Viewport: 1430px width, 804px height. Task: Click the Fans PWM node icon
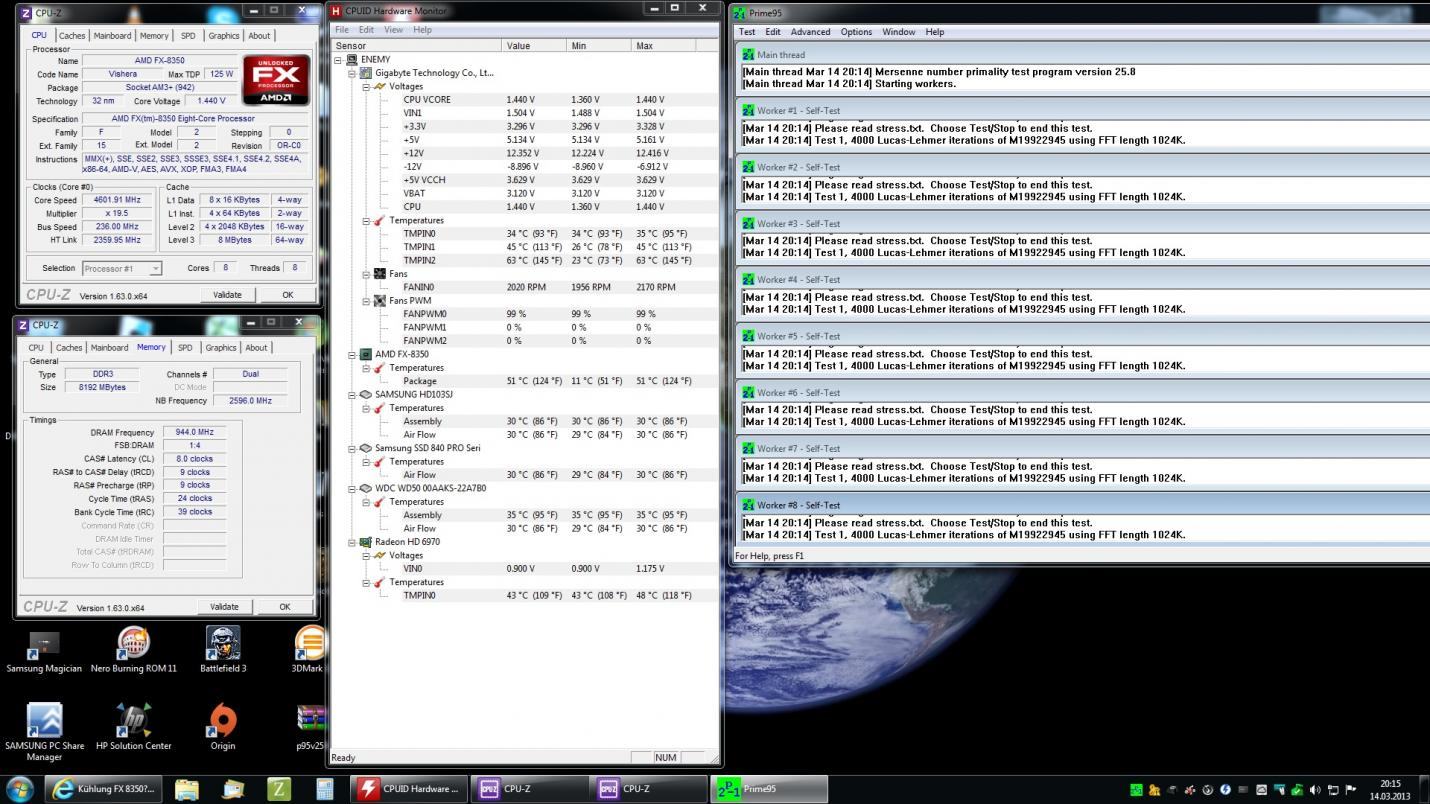[379, 301]
